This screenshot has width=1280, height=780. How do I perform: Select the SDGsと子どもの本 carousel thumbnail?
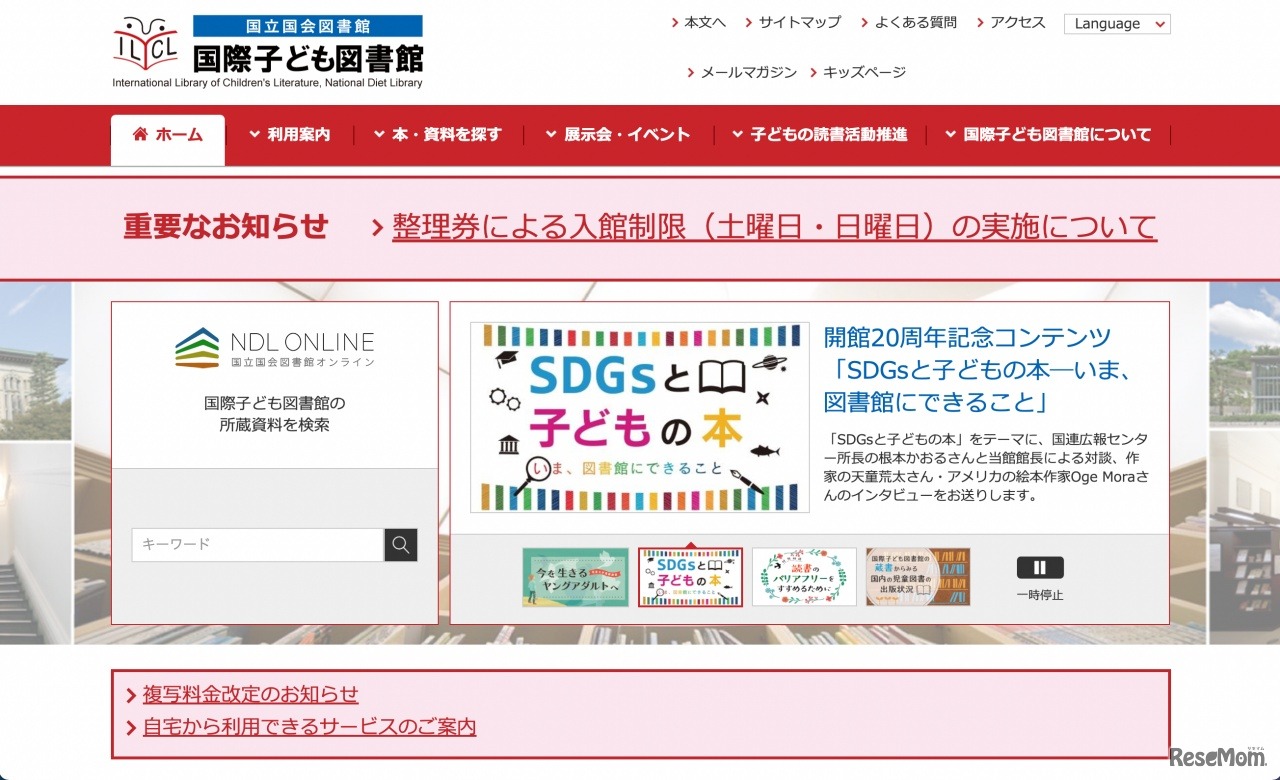(690, 577)
